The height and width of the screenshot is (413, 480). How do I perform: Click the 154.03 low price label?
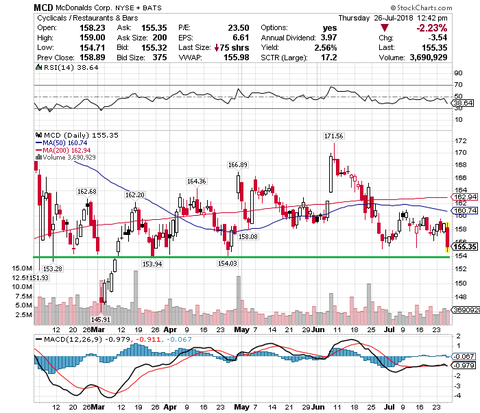[227, 263]
